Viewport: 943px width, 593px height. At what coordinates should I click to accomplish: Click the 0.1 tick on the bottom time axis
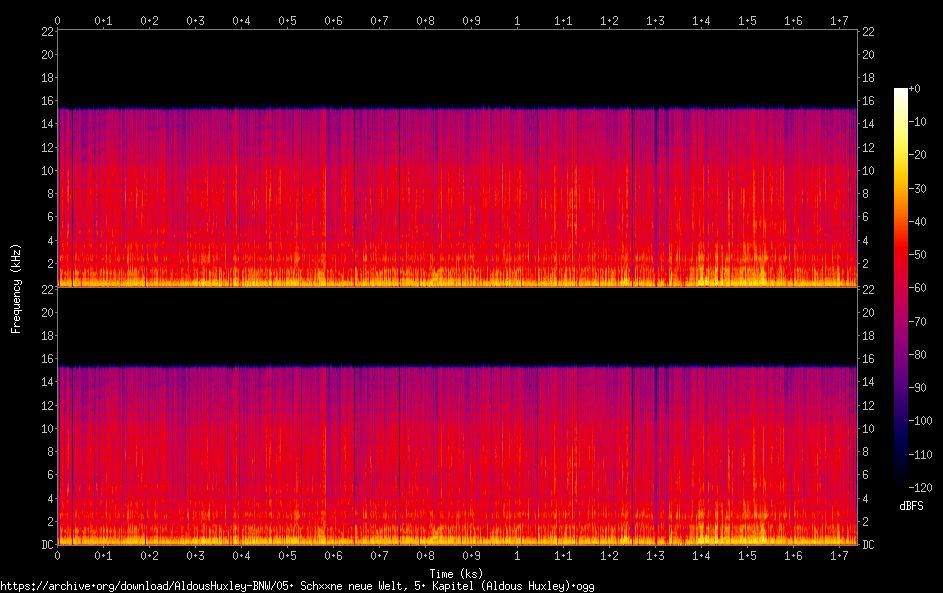coord(103,556)
